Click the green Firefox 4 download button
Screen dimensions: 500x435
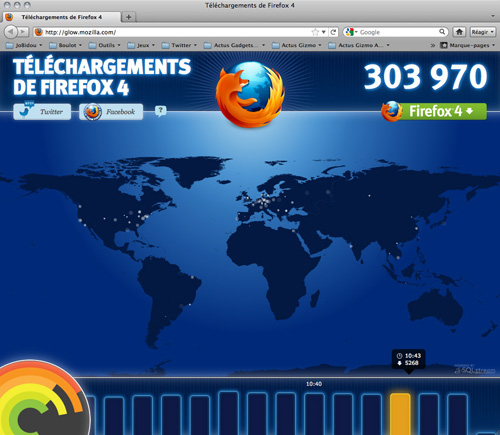434,111
